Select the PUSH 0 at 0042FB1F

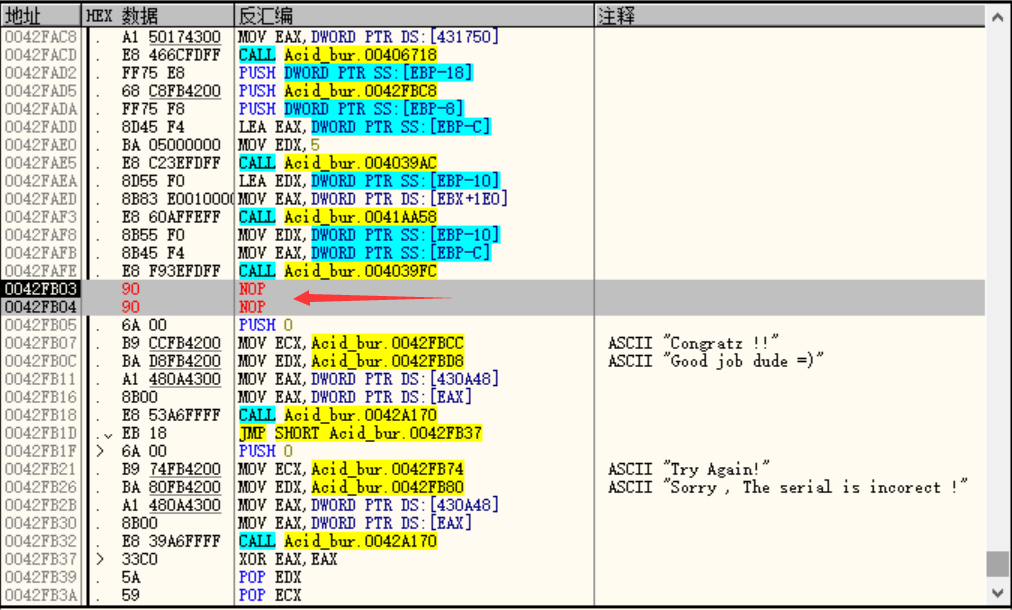pyautogui.click(x=265, y=452)
